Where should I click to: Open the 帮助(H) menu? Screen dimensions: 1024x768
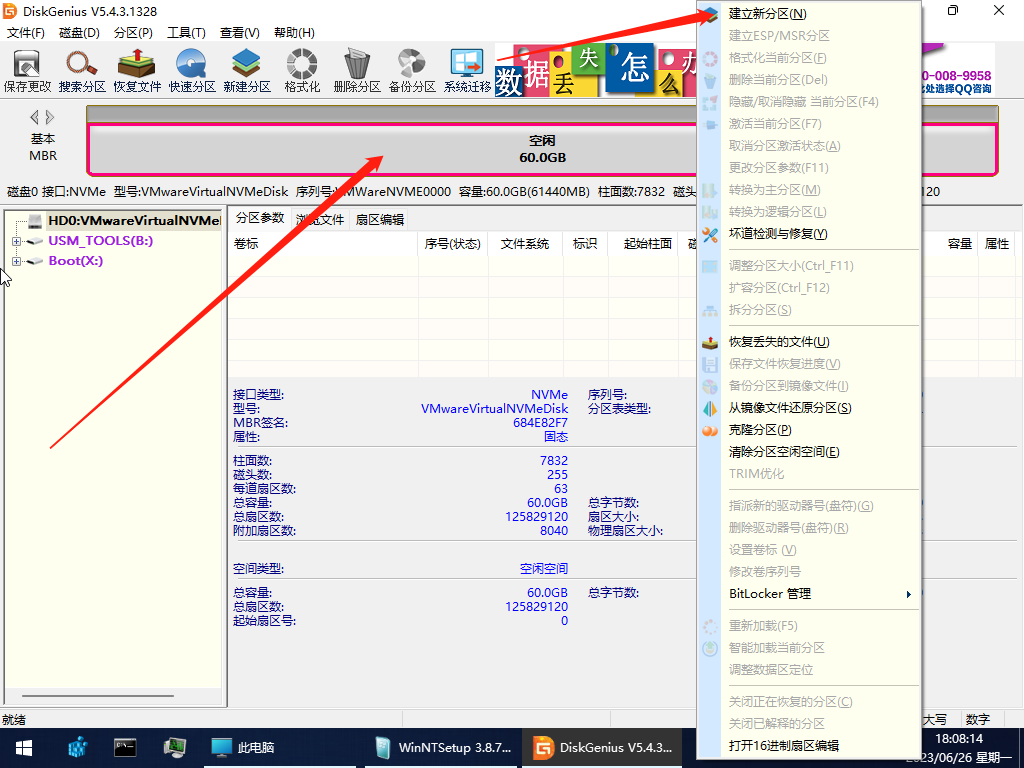(x=294, y=33)
